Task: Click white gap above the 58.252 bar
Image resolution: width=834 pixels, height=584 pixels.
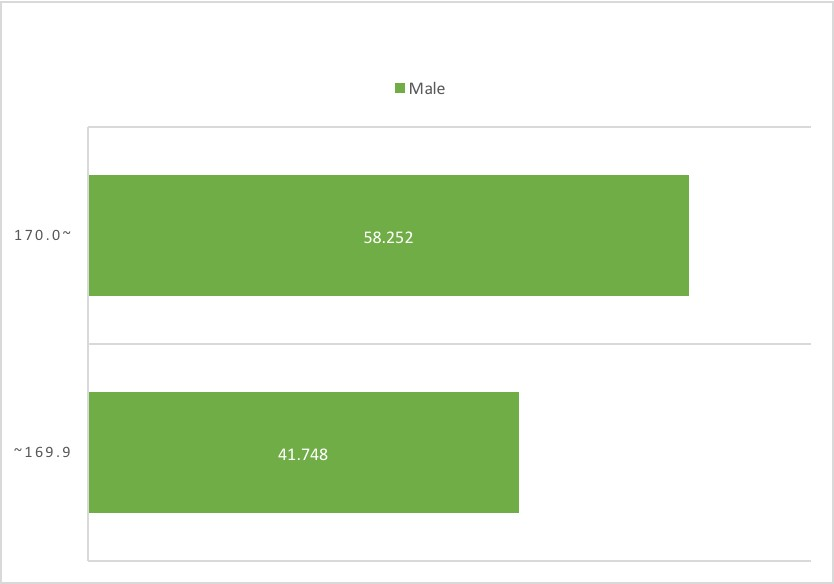Action: tap(449, 151)
